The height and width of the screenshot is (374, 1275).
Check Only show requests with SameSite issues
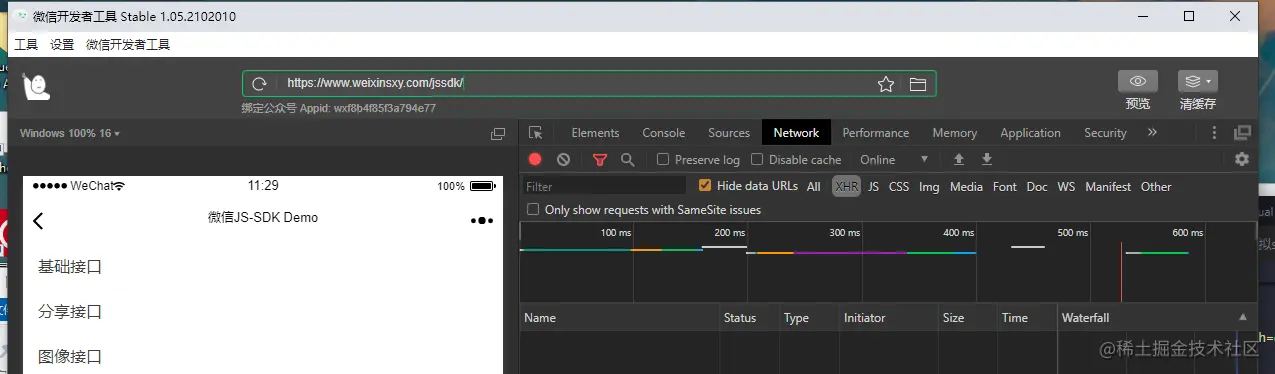(533, 210)
